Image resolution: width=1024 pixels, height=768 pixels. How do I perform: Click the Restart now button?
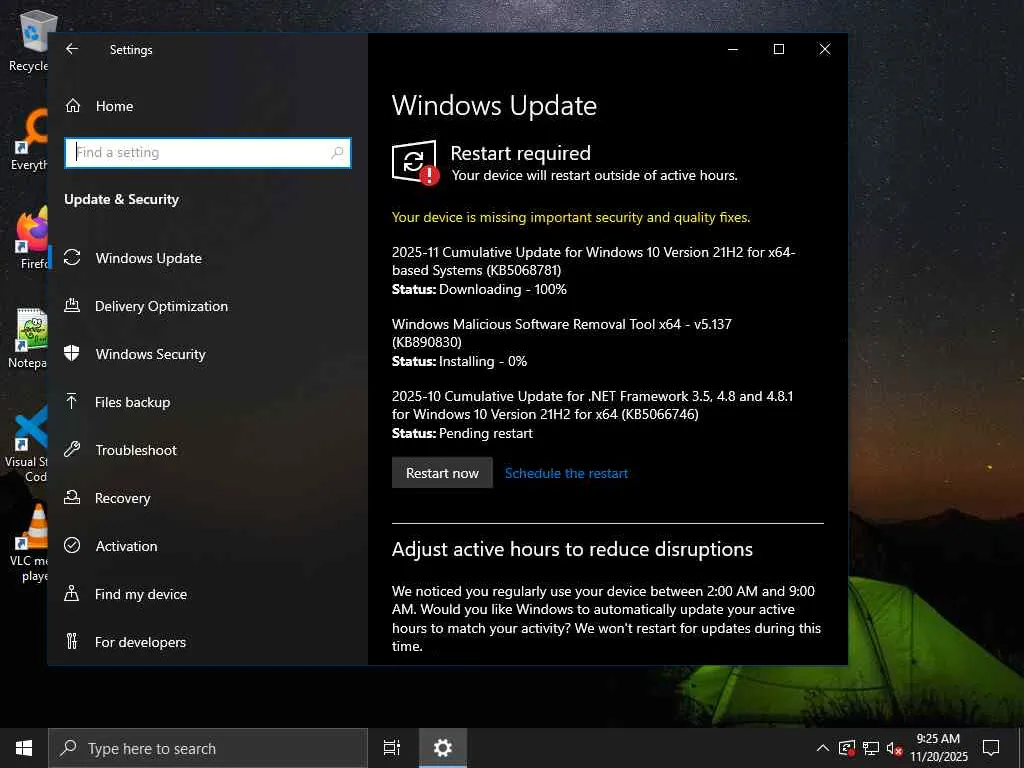pos(442,473)
